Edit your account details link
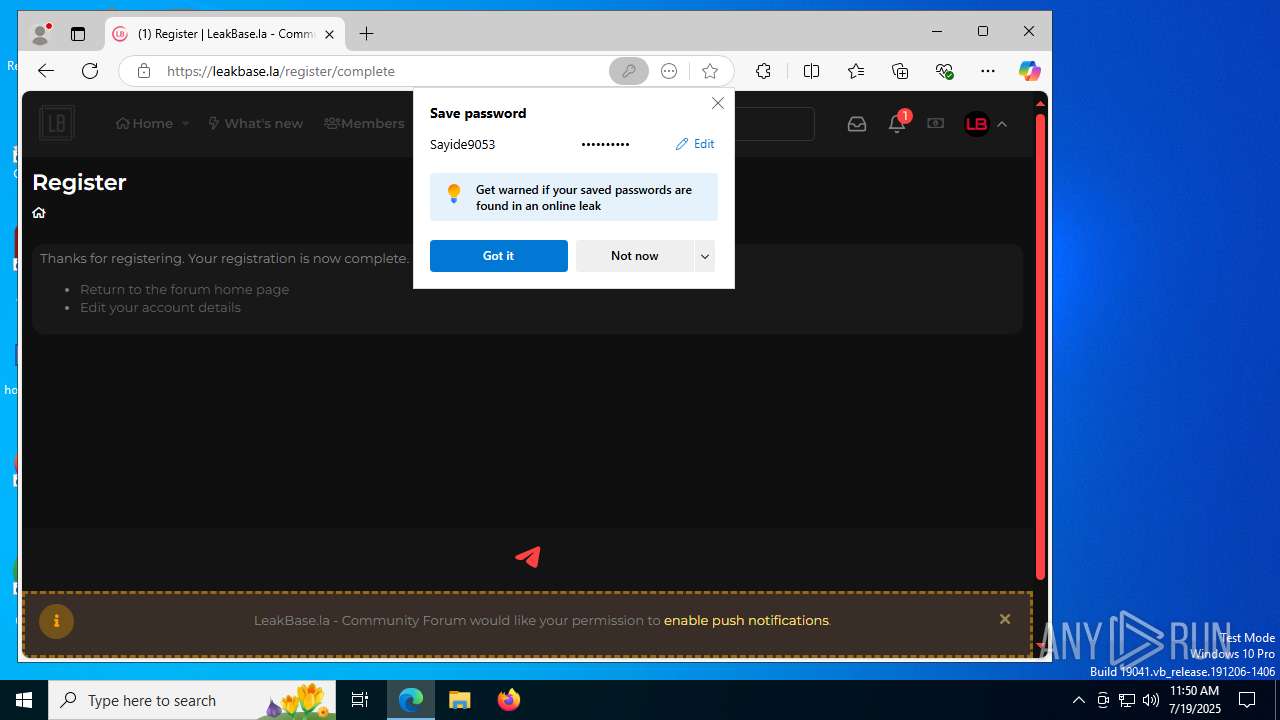Viewport: 1280px width, 720px height. [x=160, y=307]
